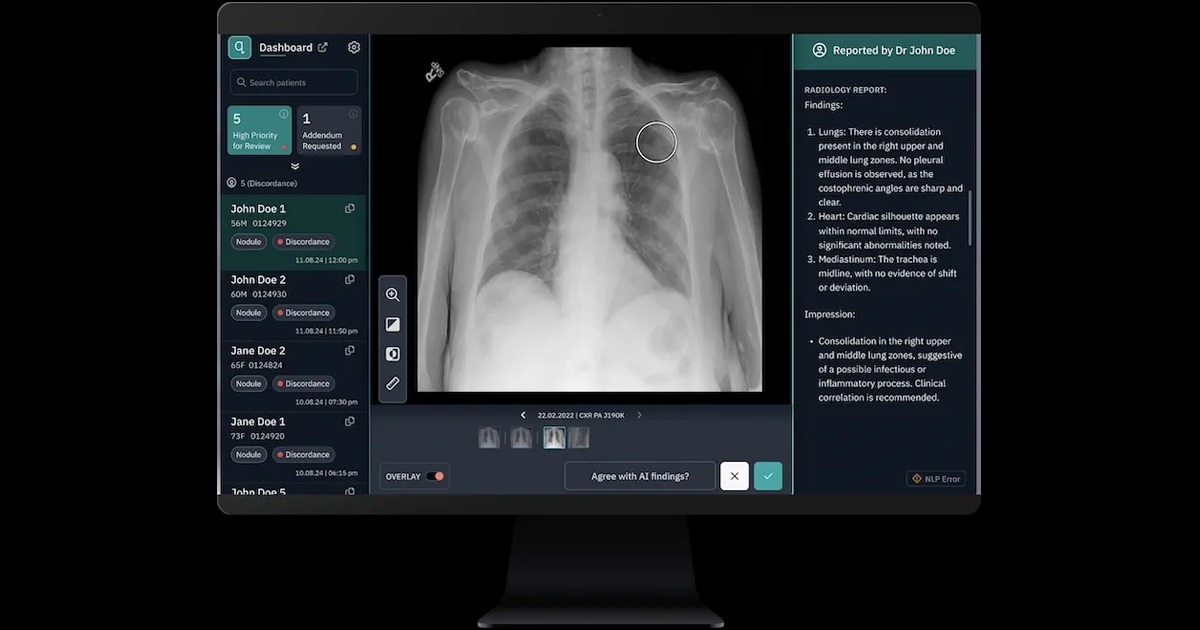Open Dashboard in external window icon
Viewport: 1200px width, 630px height.
(x=323, y=47)
